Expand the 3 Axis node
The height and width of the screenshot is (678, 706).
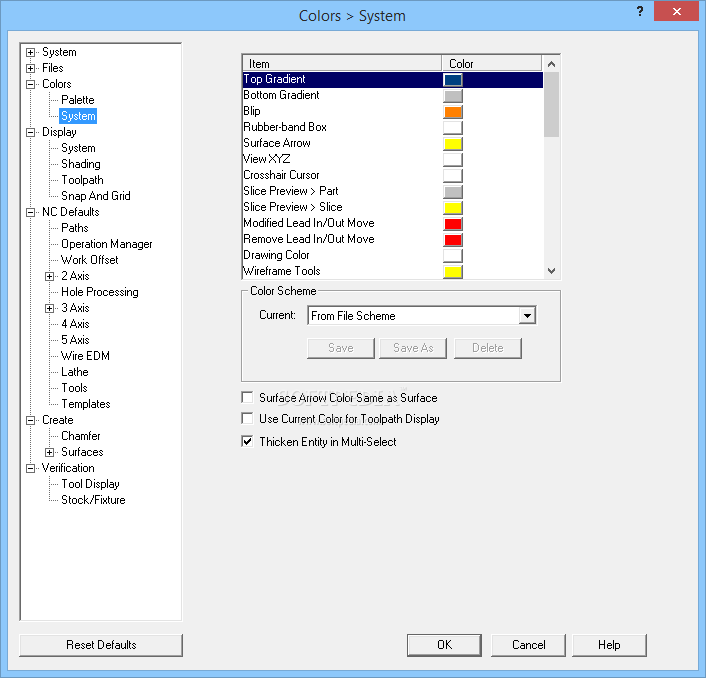coord(50,308)
